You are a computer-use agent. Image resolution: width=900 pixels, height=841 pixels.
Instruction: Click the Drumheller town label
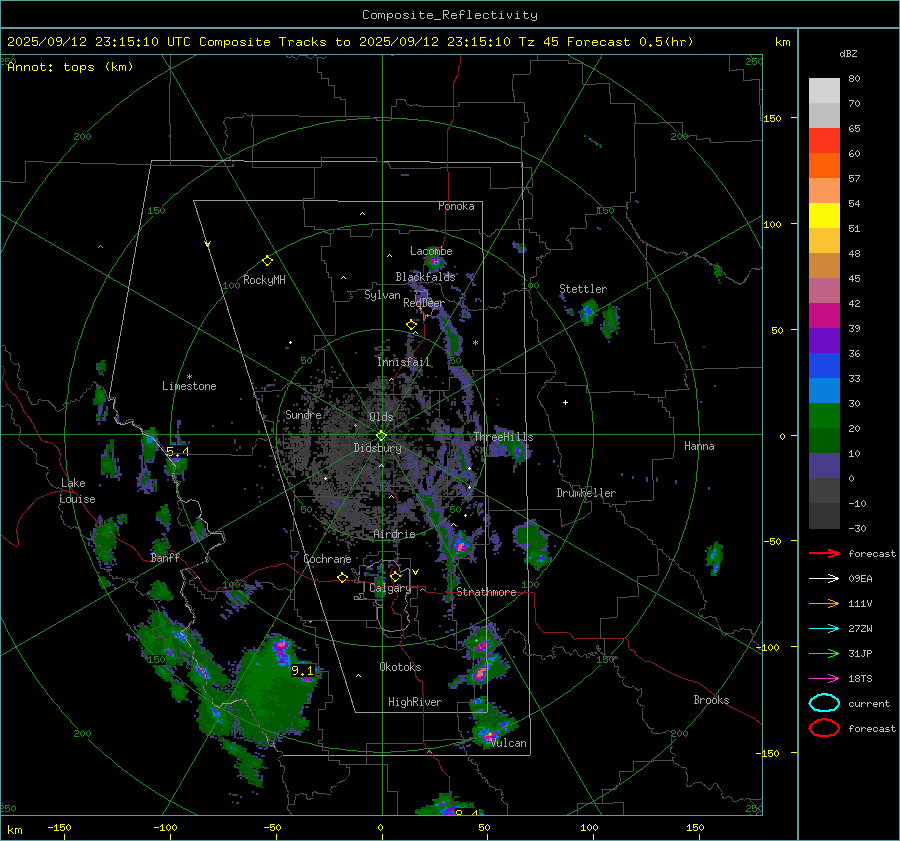[x=586, y=493]
